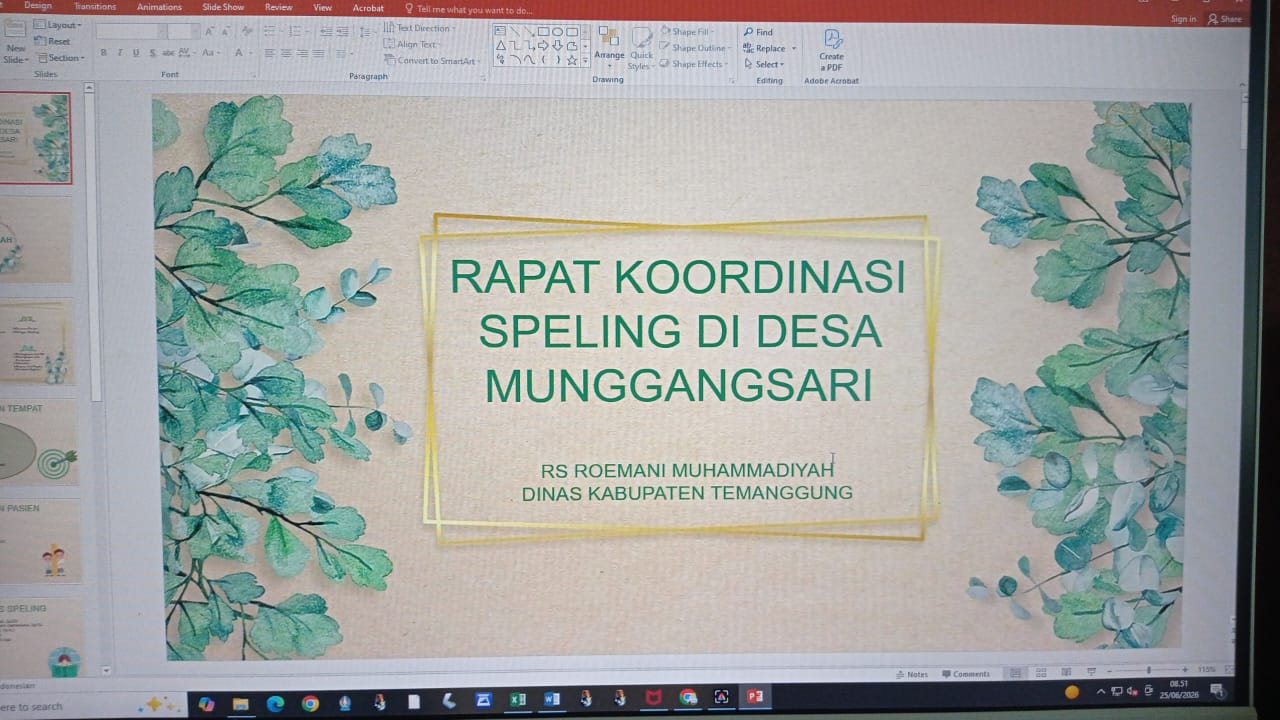Toggle the Notes pane in status bar
This screenshot has height=720, width=1280.
[911, 674]
